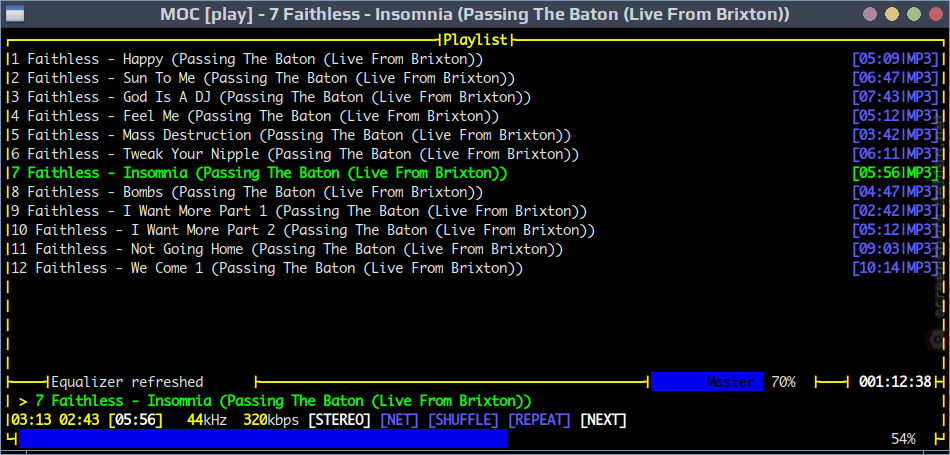Click the [03:42|MP3] duration tag

[895, 135]
